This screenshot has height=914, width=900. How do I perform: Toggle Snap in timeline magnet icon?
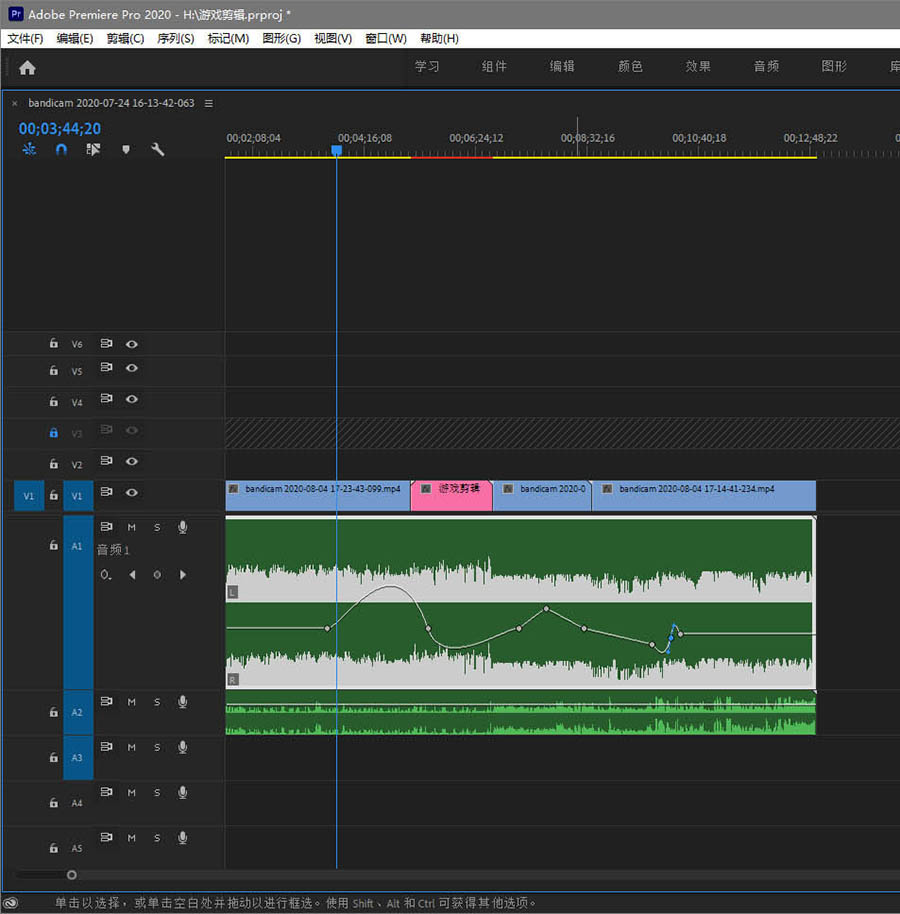tap(61, 149)
